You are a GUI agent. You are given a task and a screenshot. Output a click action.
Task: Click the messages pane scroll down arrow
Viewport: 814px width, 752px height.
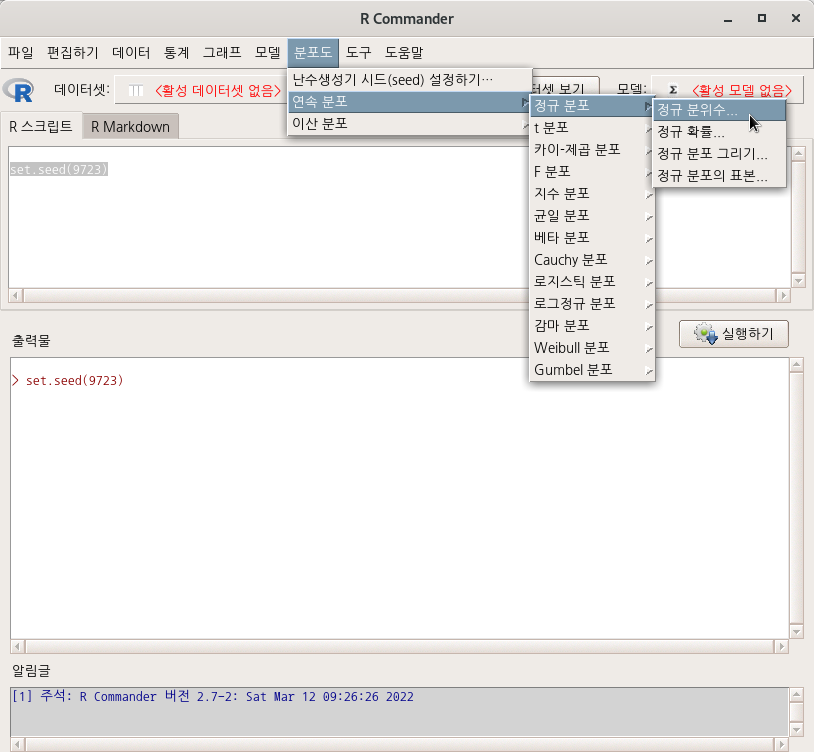pos(796,730)
